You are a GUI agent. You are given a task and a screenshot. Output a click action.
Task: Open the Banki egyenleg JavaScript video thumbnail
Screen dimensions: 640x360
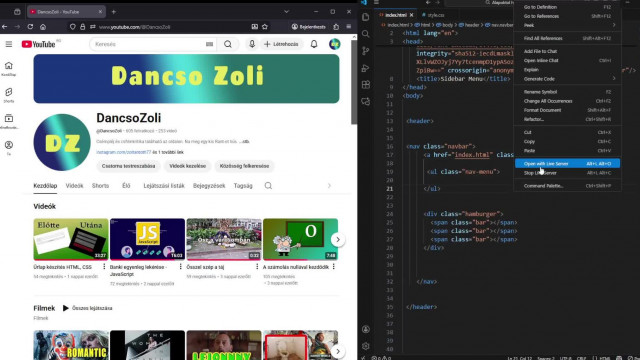pyautogui.click(x=147, y=239)
